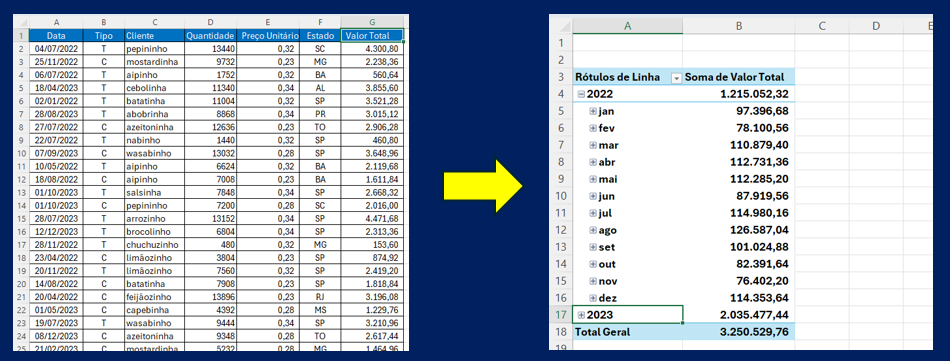The width and height of the screenshot is (950, 361).
Task: Click the select-all corner of the pivot table sheet
Action: (x=561, y=25)
